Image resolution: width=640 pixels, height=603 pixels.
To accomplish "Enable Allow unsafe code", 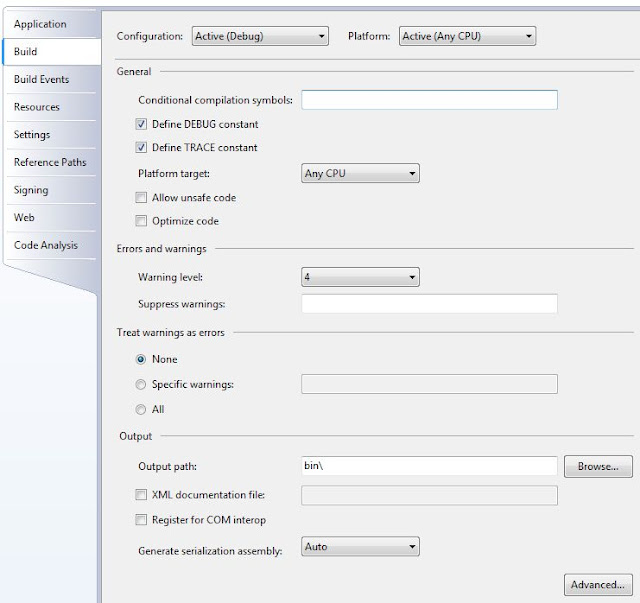I will click(141, 198).
